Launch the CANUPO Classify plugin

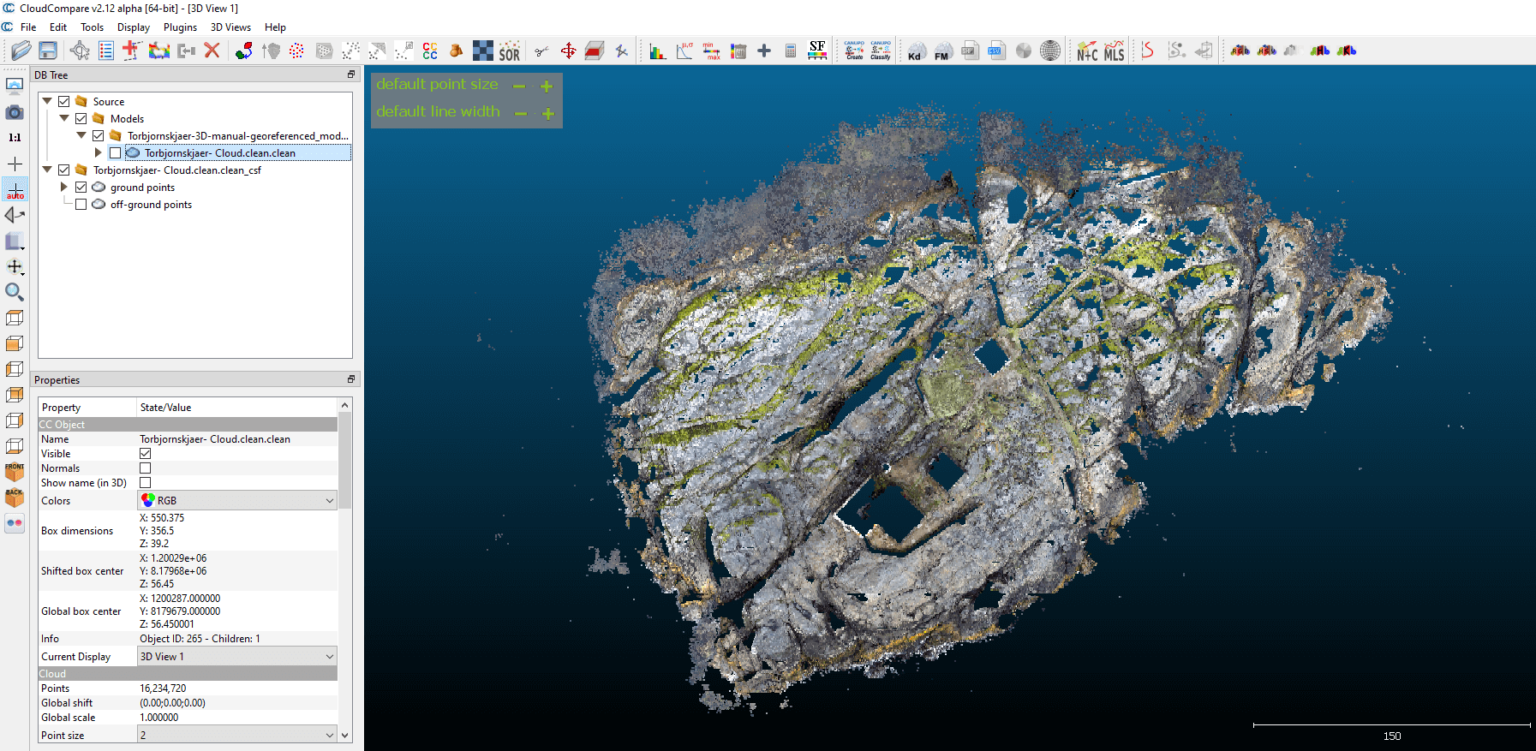[881, 50]
